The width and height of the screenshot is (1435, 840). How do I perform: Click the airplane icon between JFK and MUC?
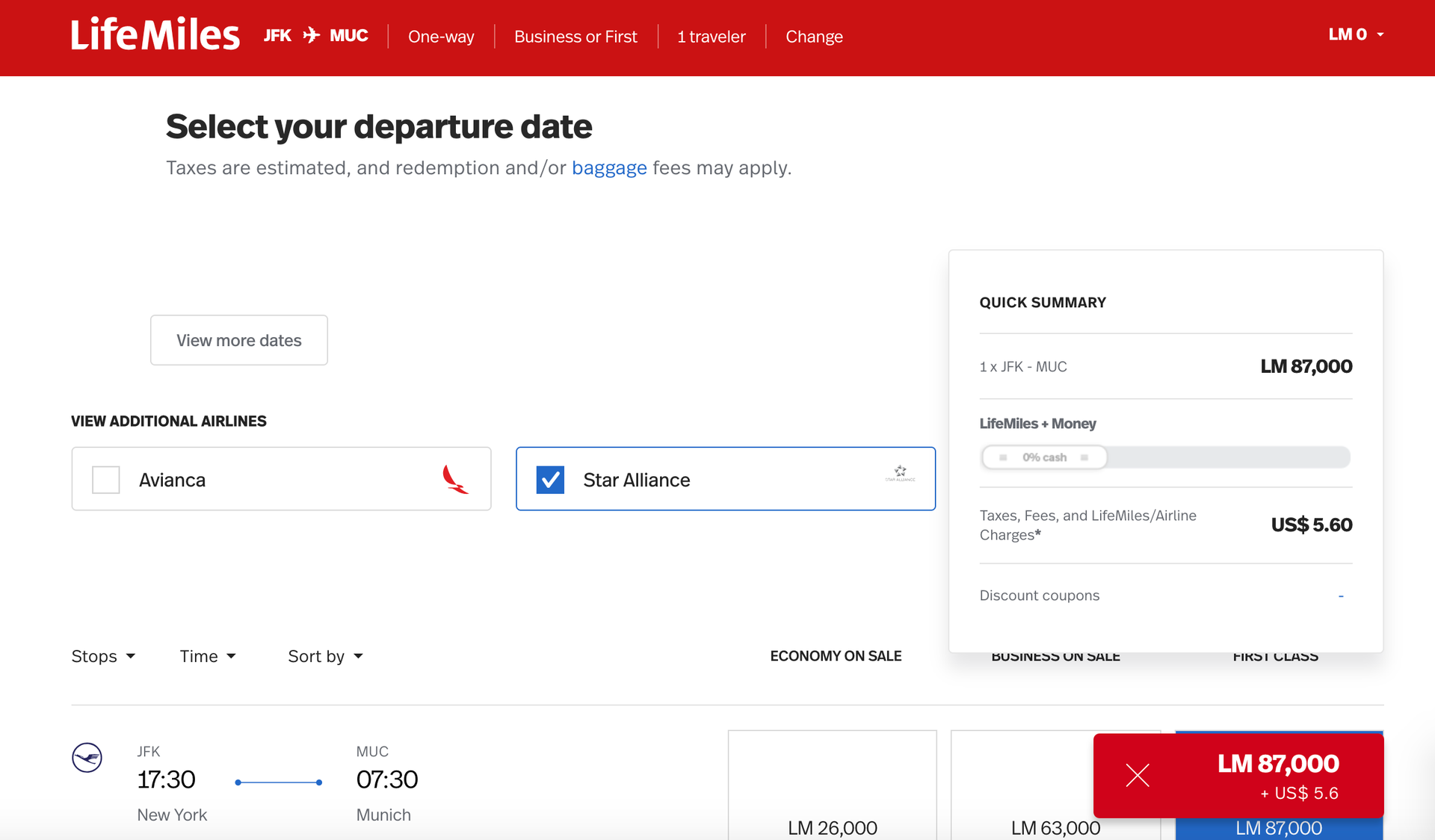[310, 34]
